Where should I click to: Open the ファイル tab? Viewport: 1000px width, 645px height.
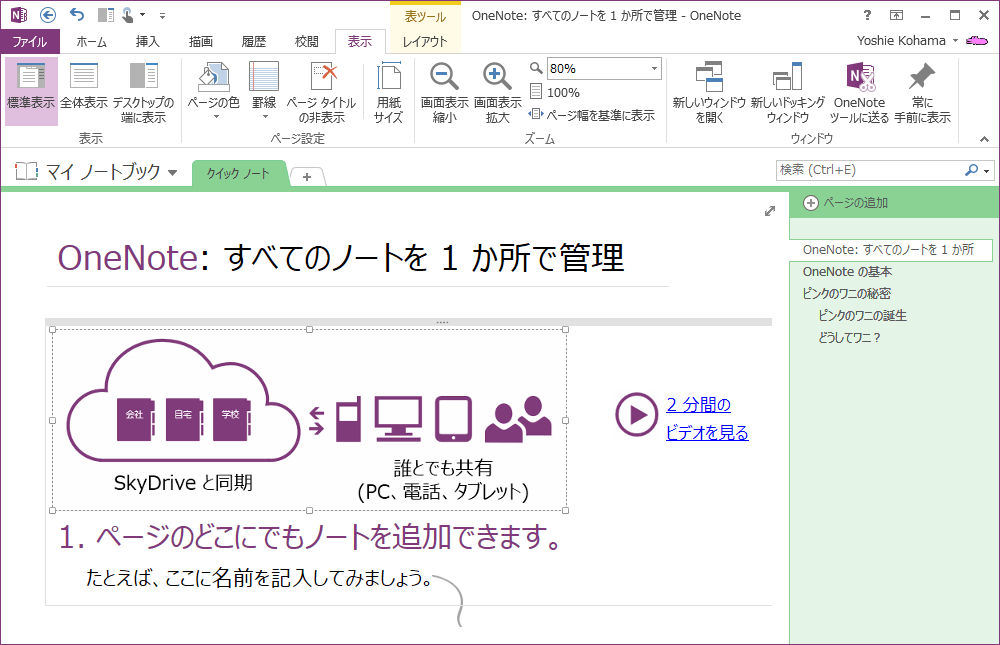pyautogui.click(x=30, y=41)
